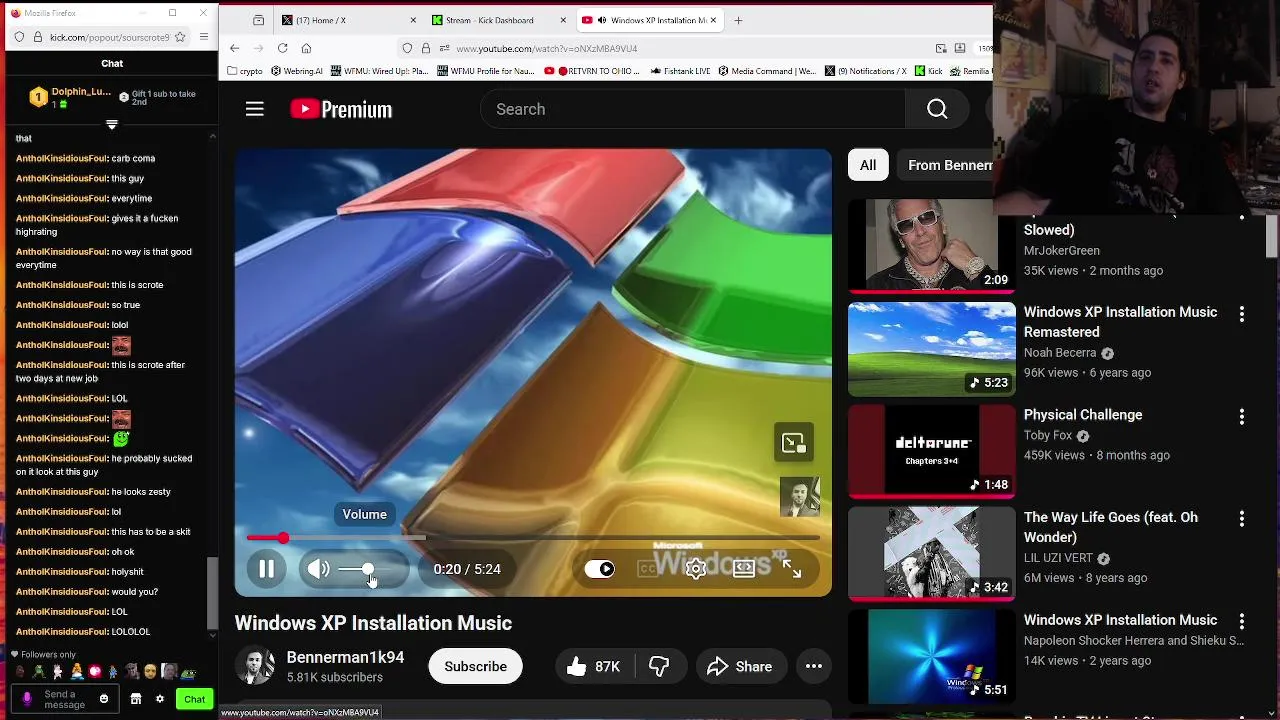Open the emoji picker in the chat box
Screen dimensions: 1280x720
[x=104, y=699]
